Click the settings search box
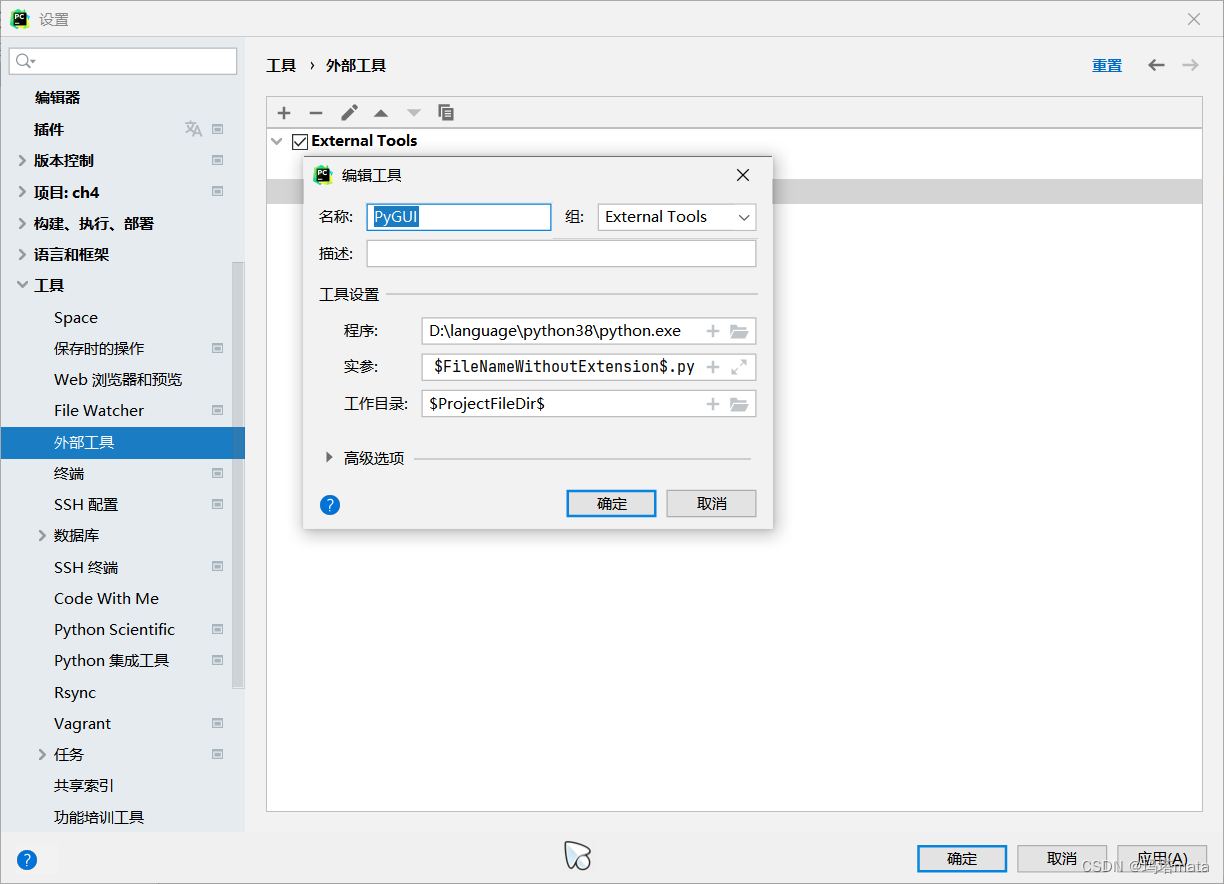The height and width of the screenshot is (884, 1224). [x=123, y=61]
